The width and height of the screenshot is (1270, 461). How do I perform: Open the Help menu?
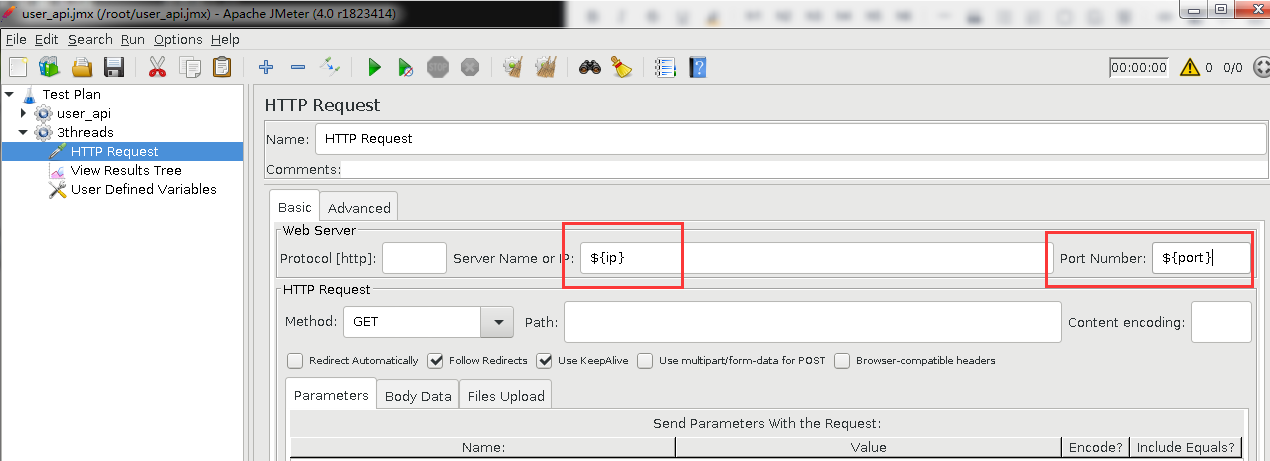[x=225, y=39]
